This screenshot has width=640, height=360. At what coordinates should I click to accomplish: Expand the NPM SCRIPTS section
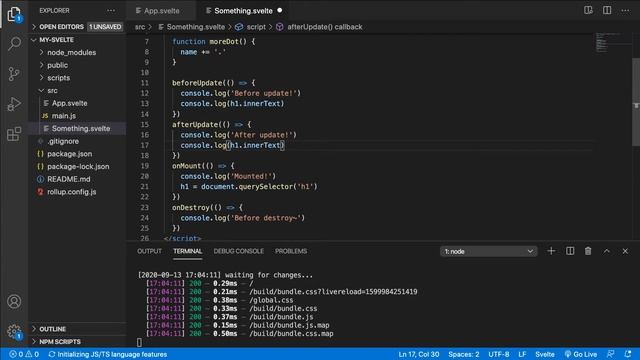point(78,342)
